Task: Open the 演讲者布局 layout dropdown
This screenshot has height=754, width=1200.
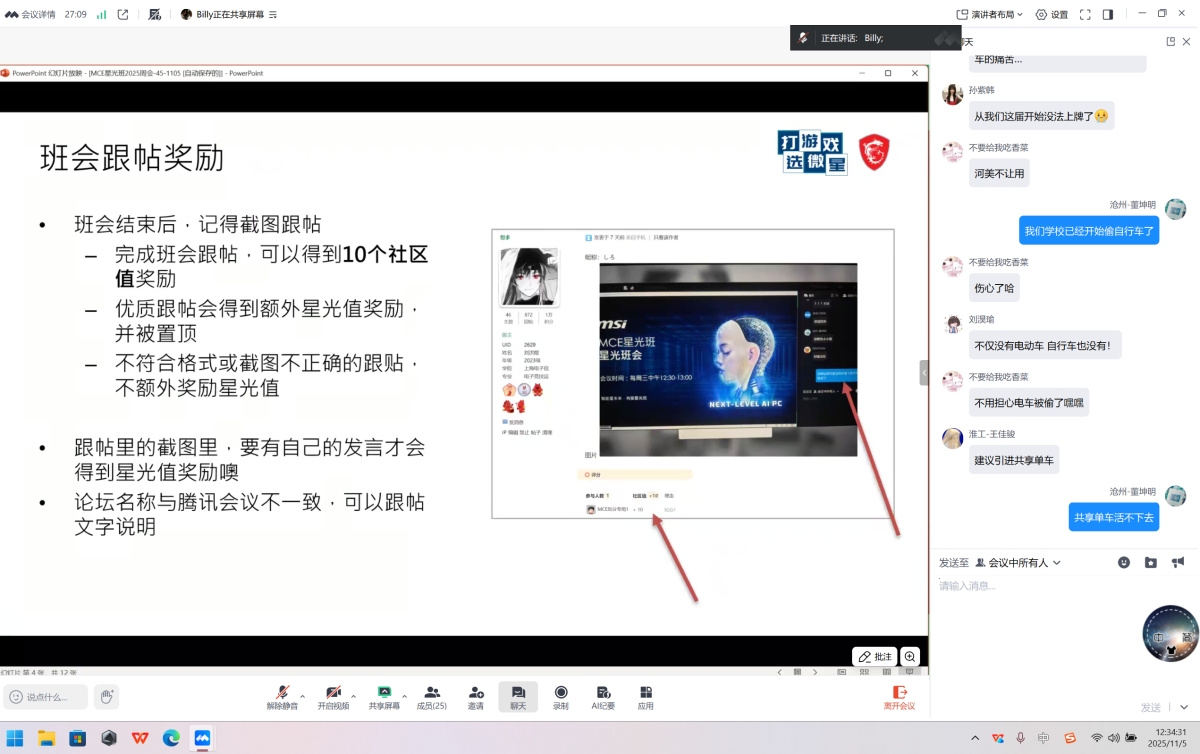Action: 1001,14
